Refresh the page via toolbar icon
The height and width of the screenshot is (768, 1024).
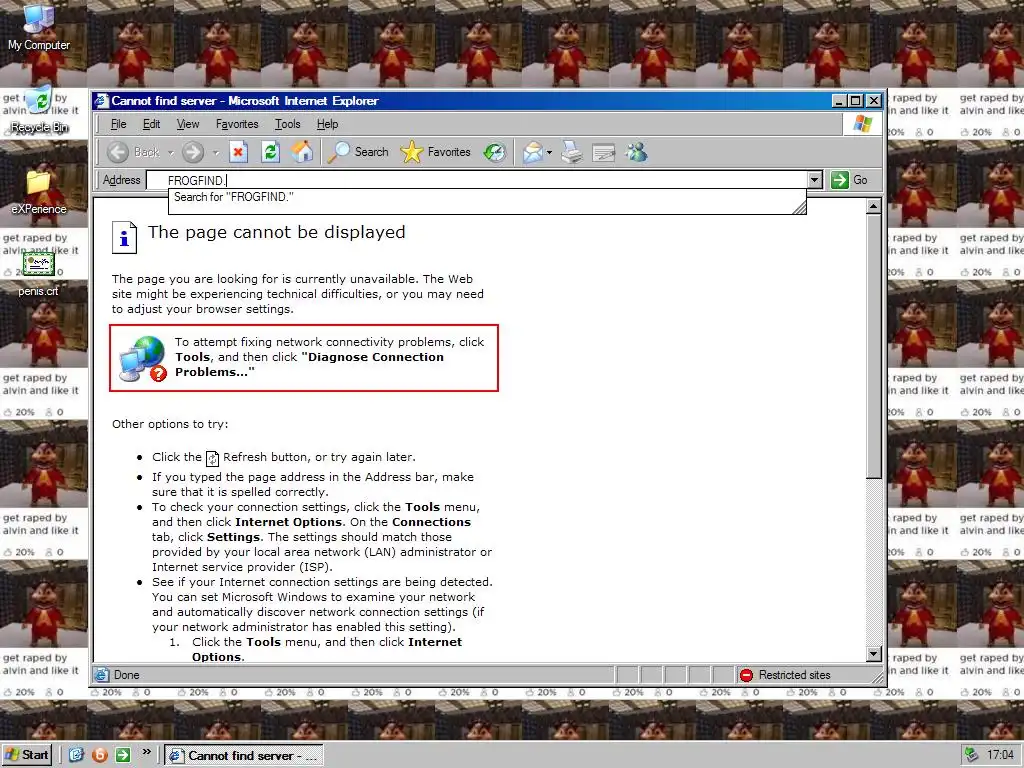[x=270, y=152]
